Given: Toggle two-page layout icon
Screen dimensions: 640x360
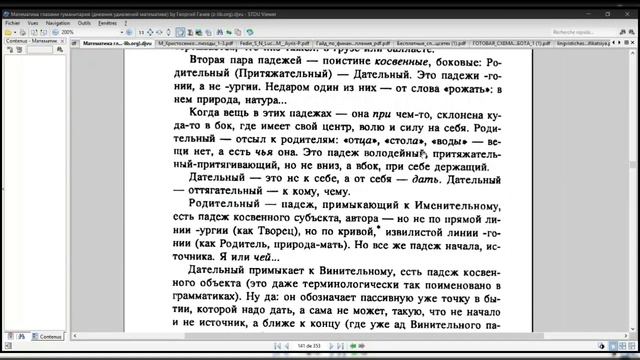Looking at the screenshot, I should [x=622, y=346].
